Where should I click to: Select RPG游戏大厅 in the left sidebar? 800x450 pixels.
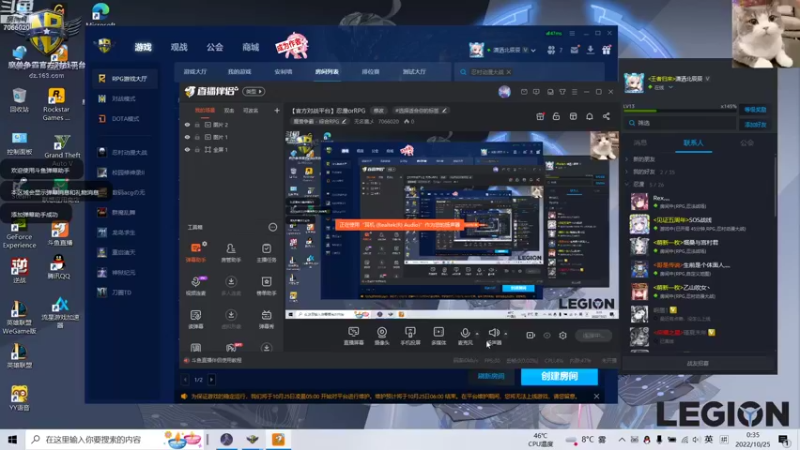click(125, 79)
